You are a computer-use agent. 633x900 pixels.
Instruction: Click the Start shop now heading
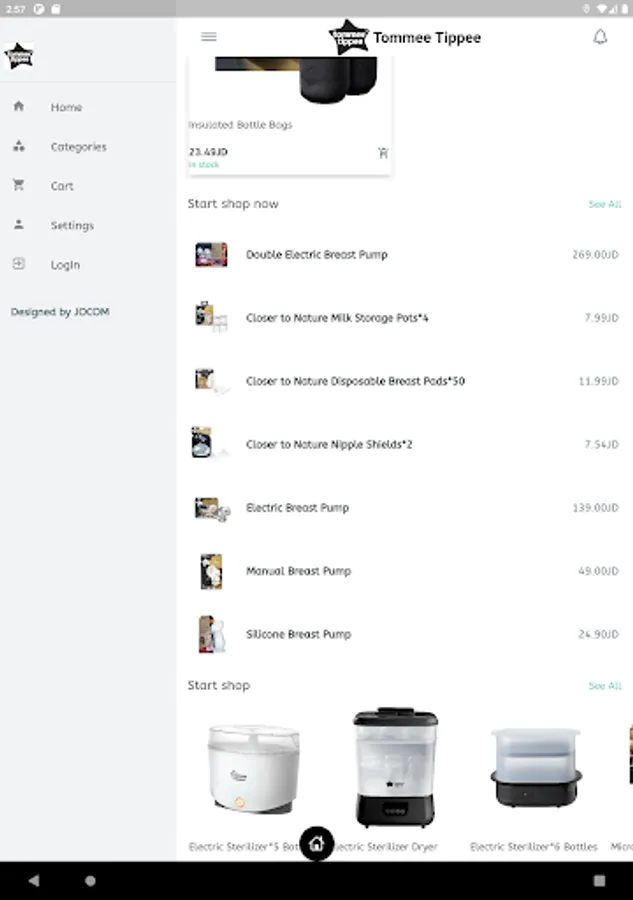[233, 204]
